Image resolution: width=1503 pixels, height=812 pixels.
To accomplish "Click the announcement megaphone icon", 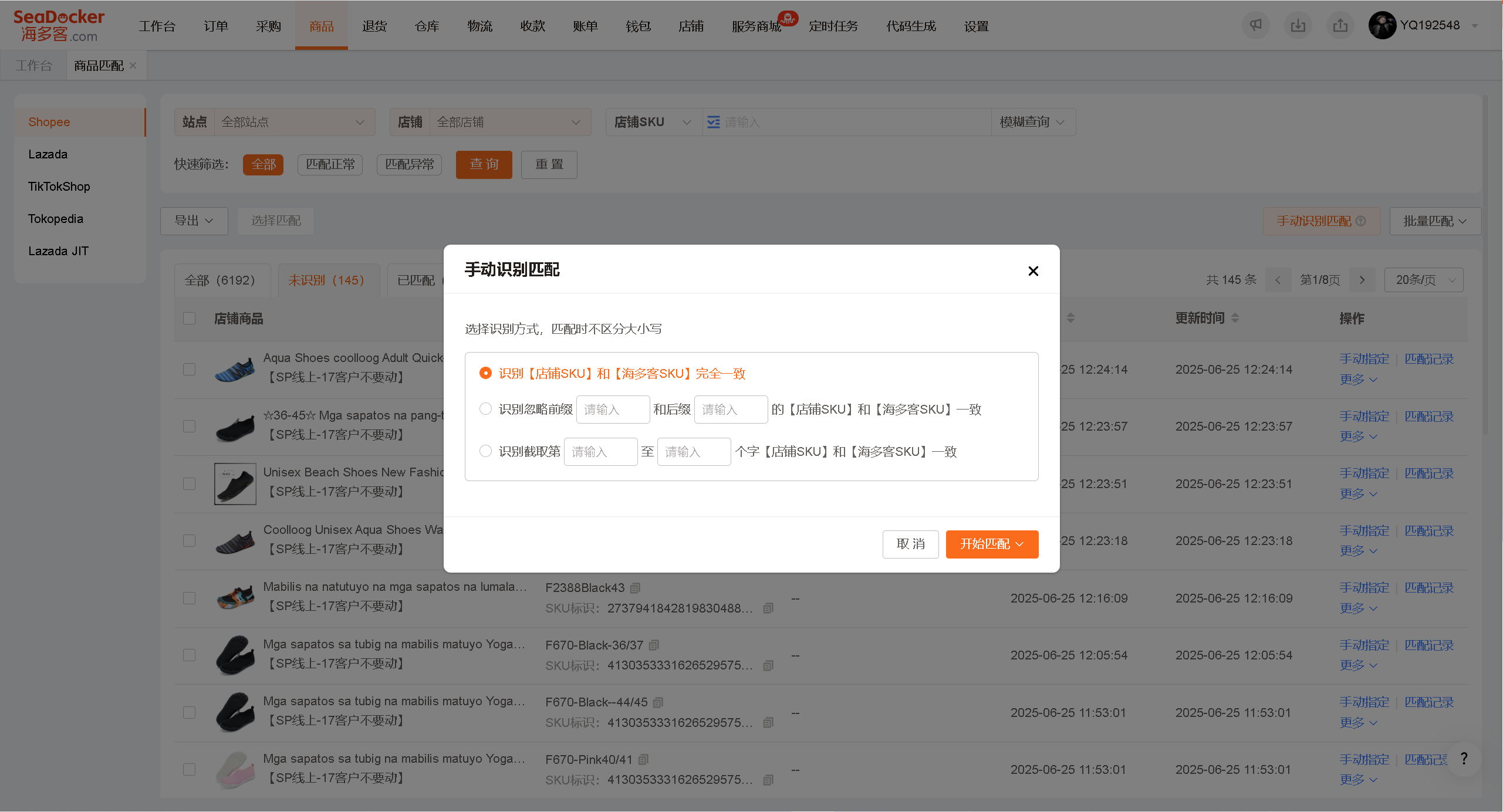I will pos(1255,26).
